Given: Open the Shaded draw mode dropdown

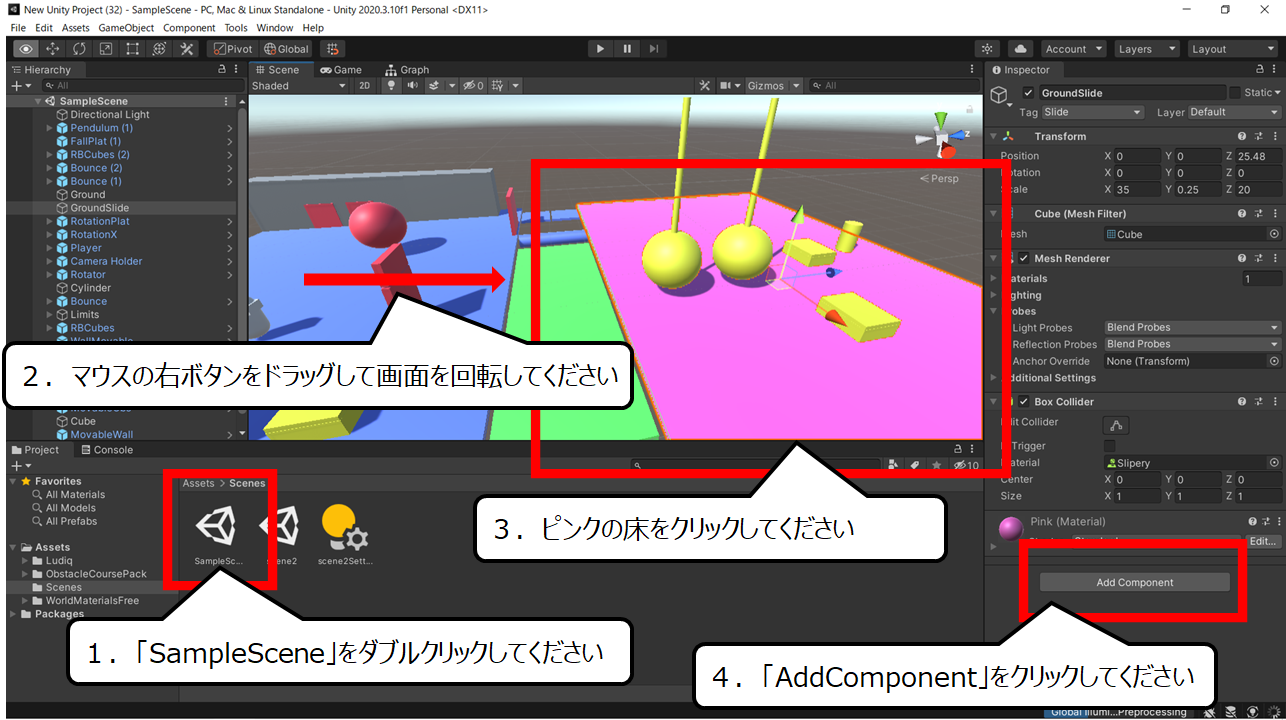Looking at the screenshot, I should (298, 86).
